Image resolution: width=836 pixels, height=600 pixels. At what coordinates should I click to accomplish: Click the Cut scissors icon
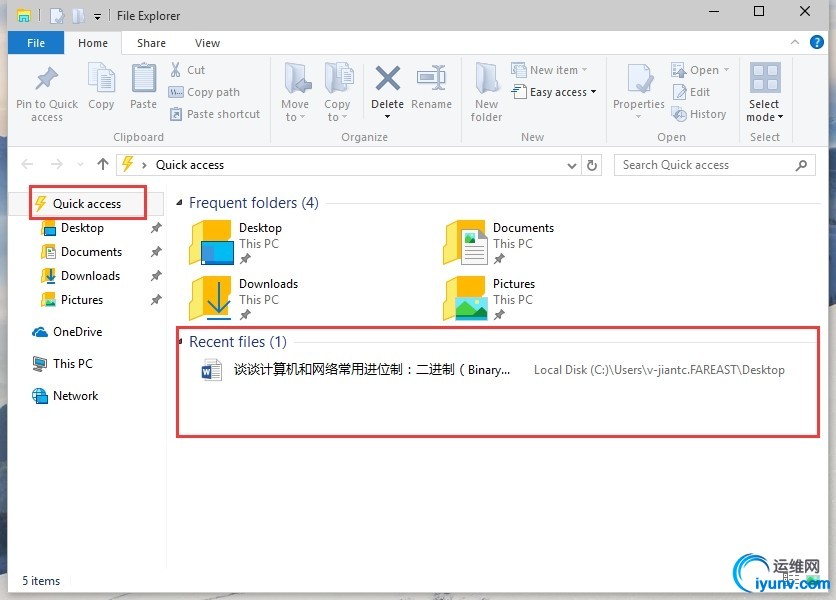point(175,70)
